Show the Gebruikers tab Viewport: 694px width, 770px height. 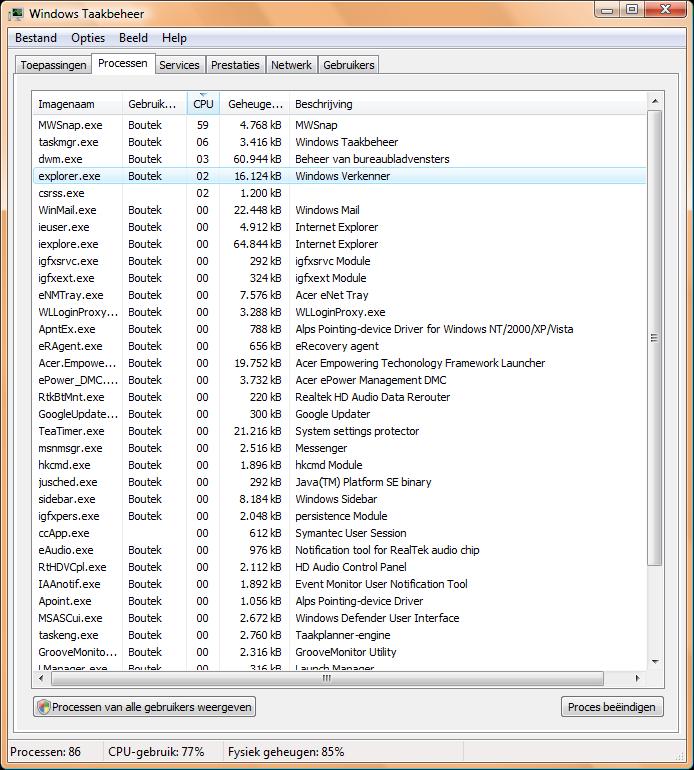click(x=349, y=65)
